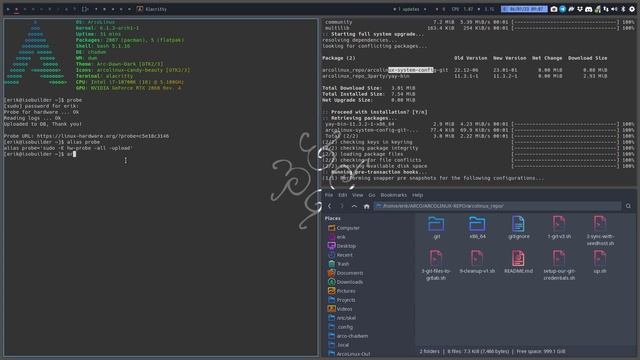Open the Help menu in file manager
This screenshot has height=360, width=640.
[417, 195]
